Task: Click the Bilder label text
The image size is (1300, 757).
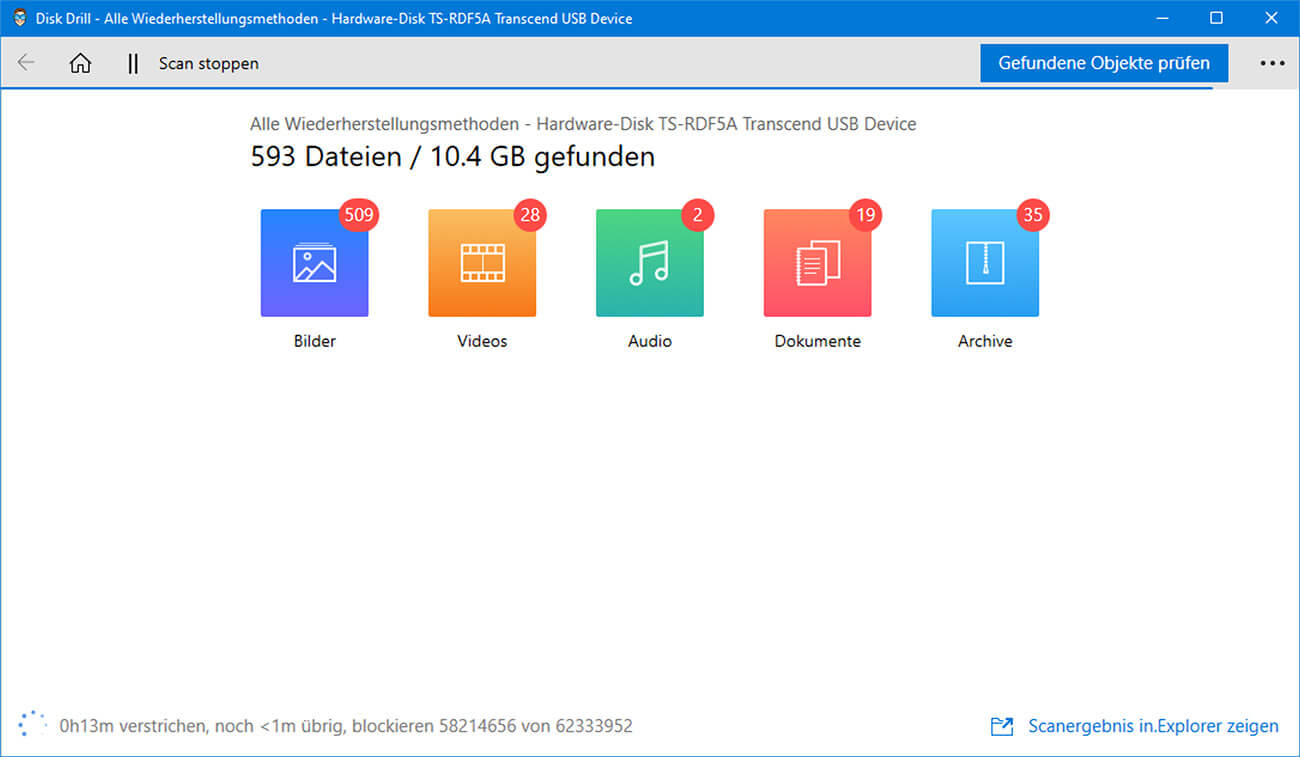Action: point(314,341)
